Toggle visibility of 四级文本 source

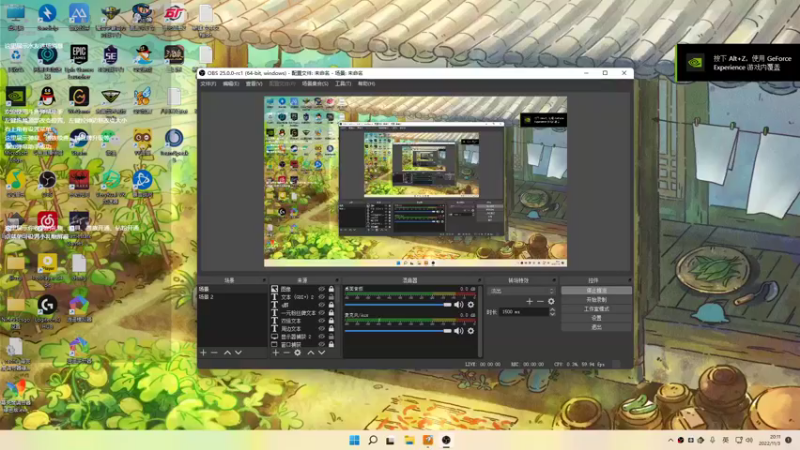[x=321, y=321]
